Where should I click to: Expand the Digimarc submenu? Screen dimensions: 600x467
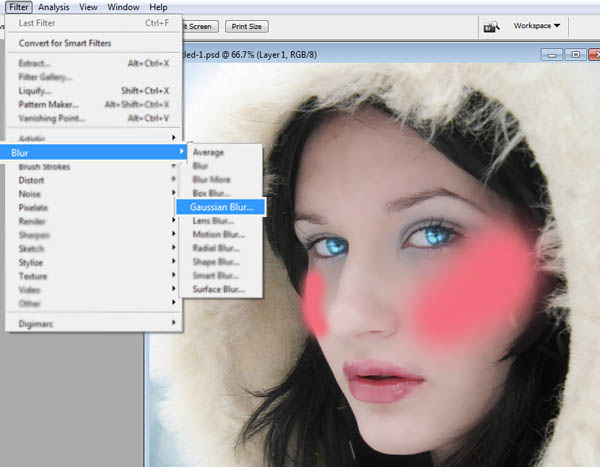(x=38, y=323)
